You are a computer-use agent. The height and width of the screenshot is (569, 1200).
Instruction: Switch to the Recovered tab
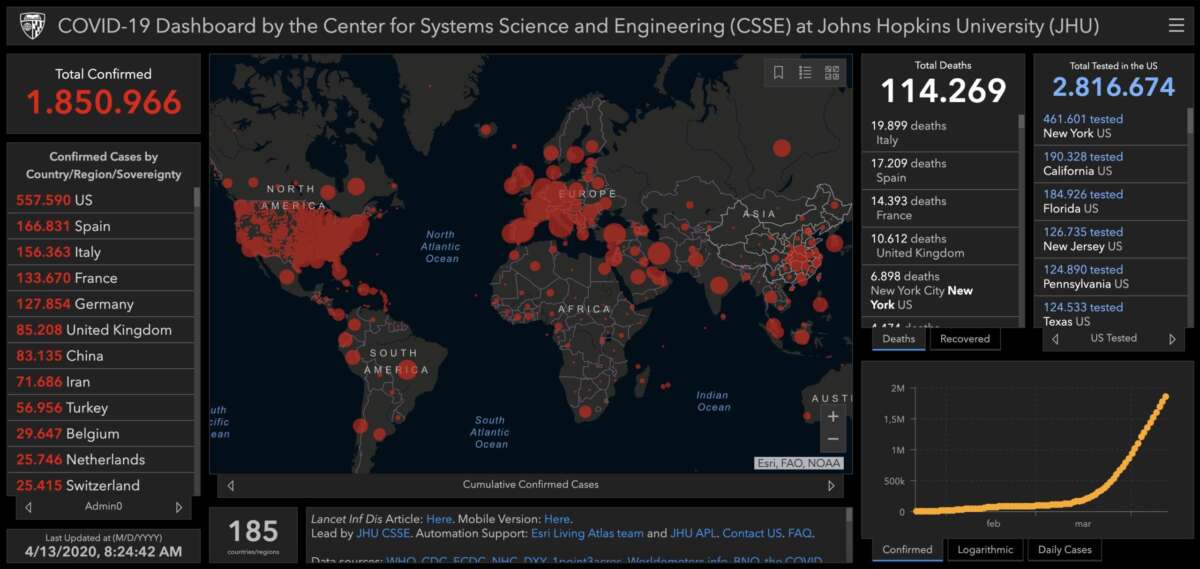pyautogui.click(x=965, y=339)
